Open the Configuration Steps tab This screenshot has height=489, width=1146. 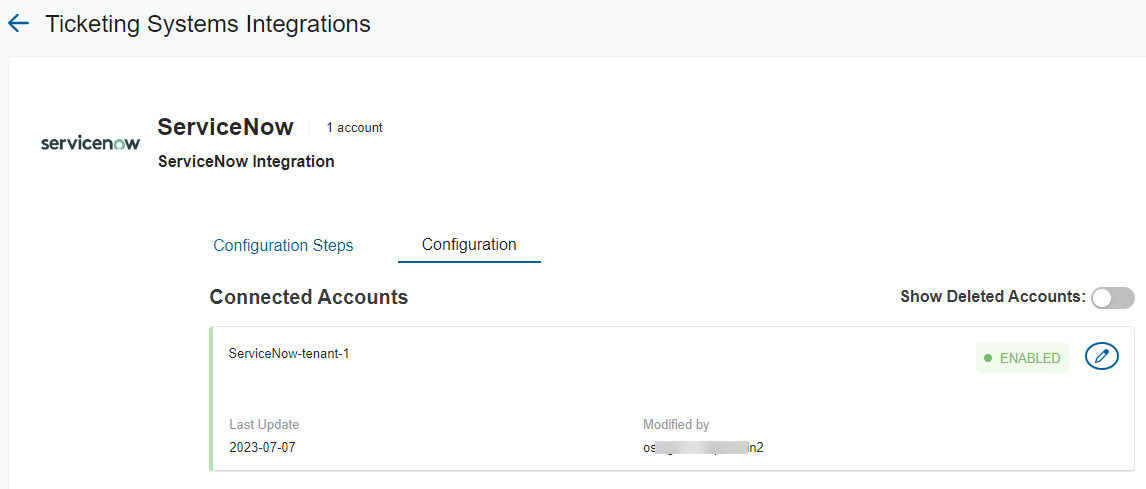point(283,246)
